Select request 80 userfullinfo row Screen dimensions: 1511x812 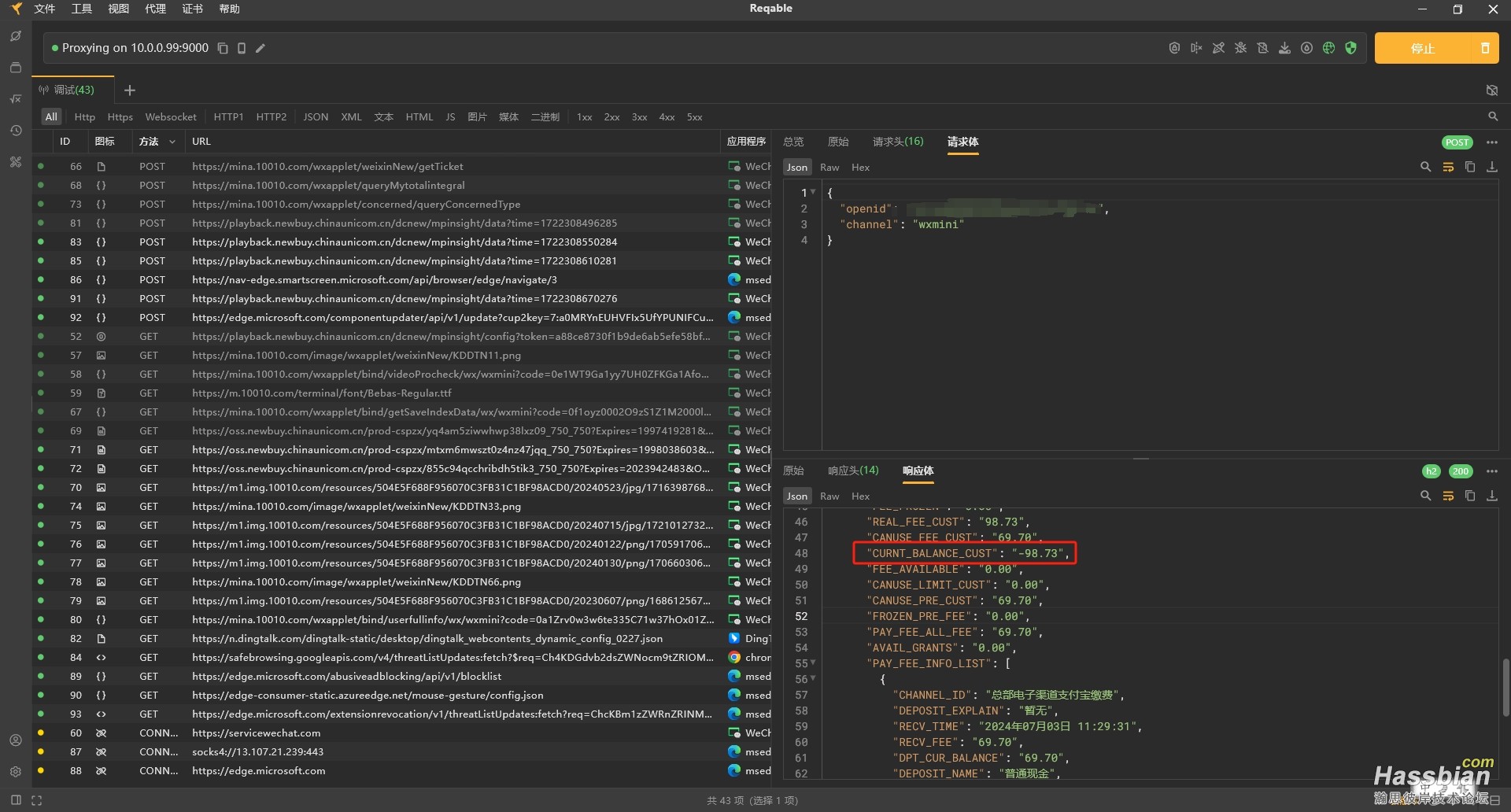(401, 620)
